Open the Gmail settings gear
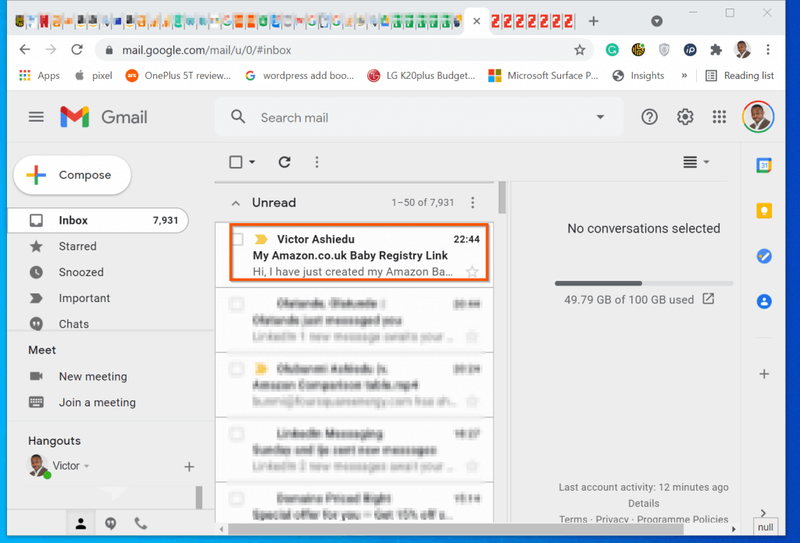Image resolution: width=800 pixels, height=543 pixels. (685, 117)
